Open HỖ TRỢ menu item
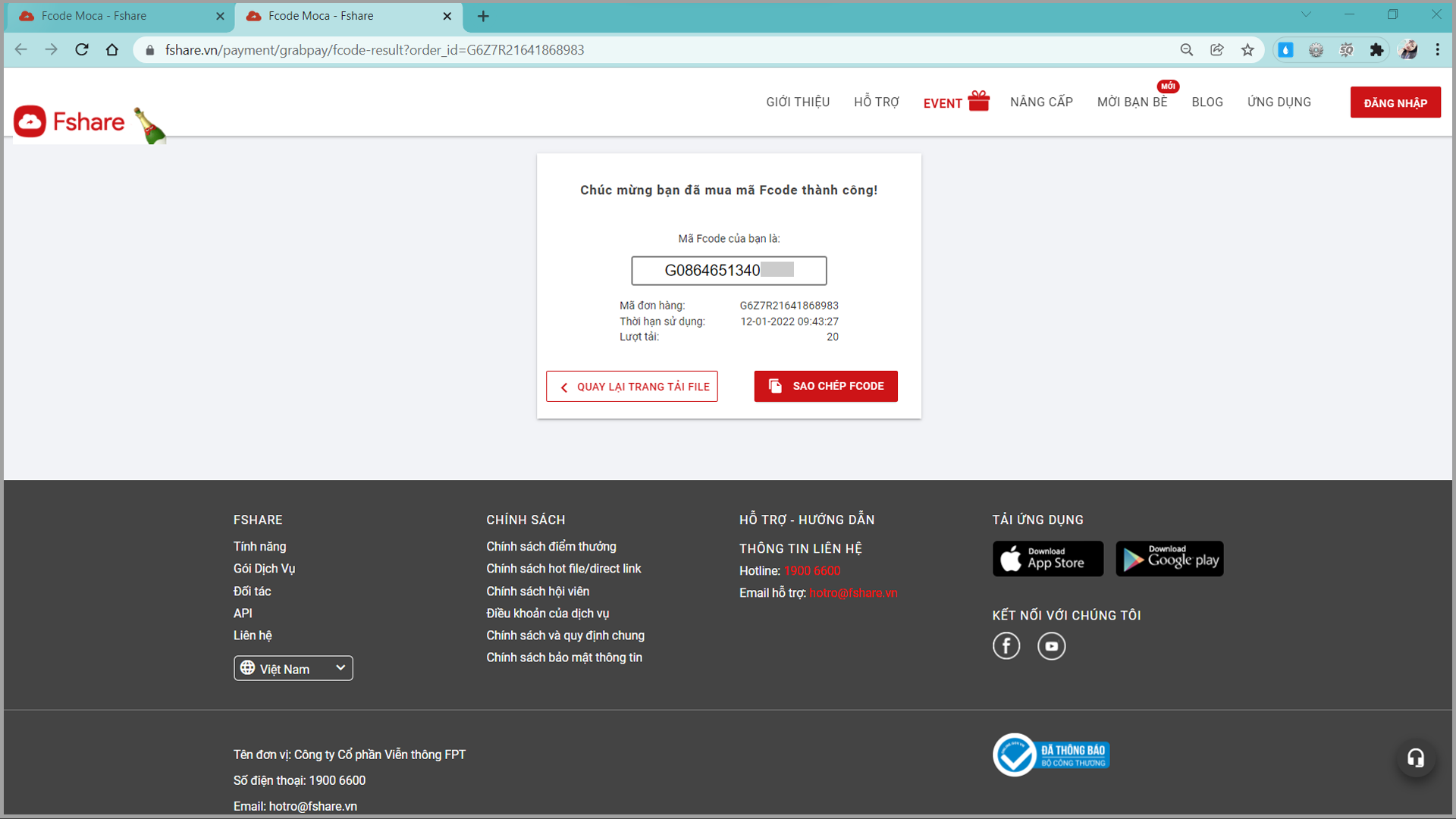 [877, 102]
